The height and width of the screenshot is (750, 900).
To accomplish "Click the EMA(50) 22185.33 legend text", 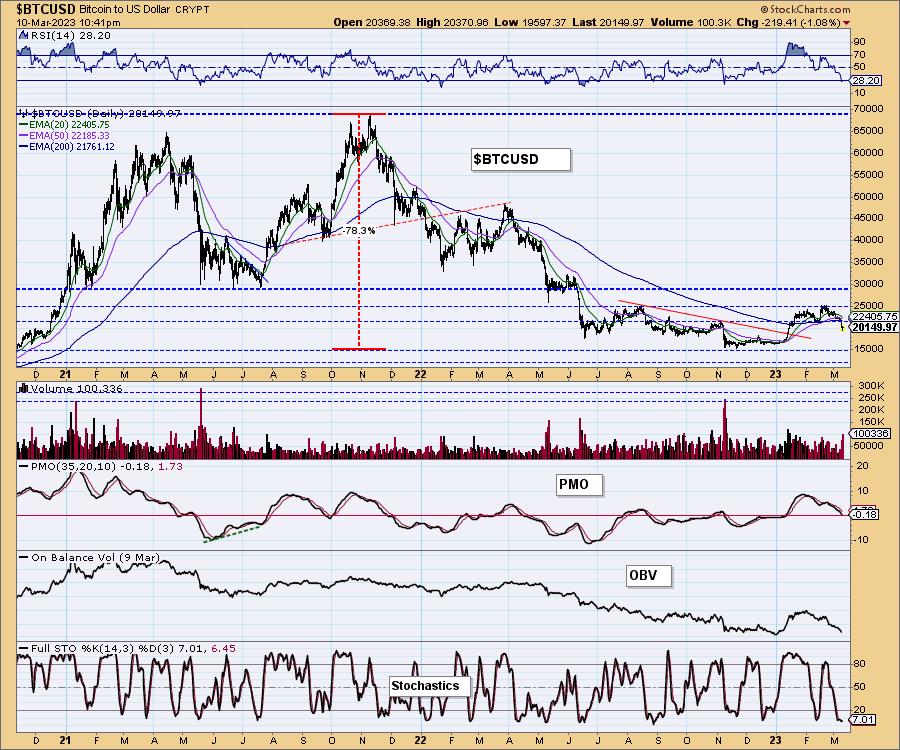I will [x=69, y=135].
